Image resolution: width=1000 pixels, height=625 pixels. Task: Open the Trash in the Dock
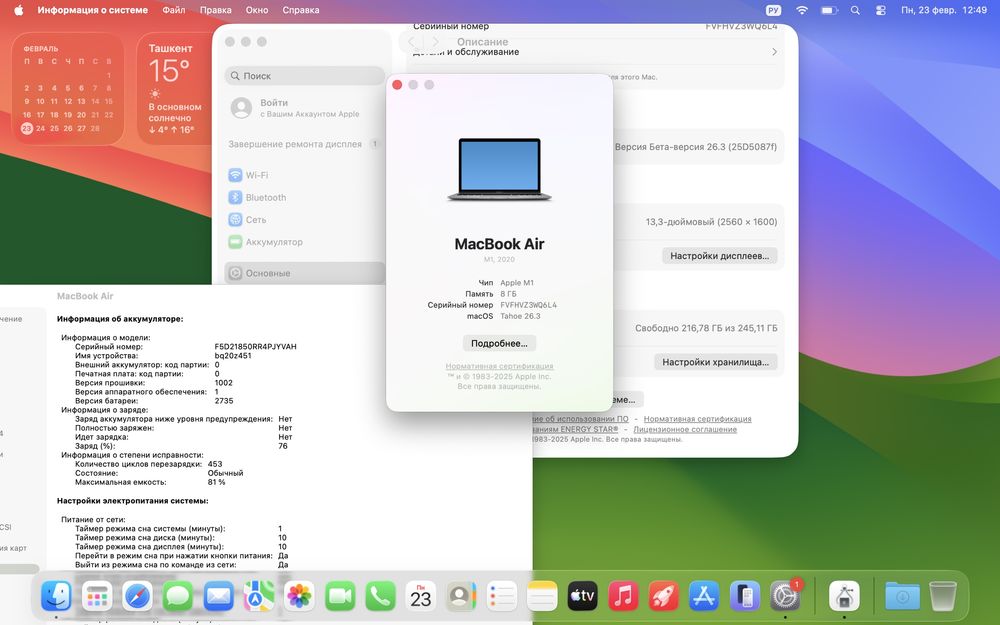click(943, 596)
